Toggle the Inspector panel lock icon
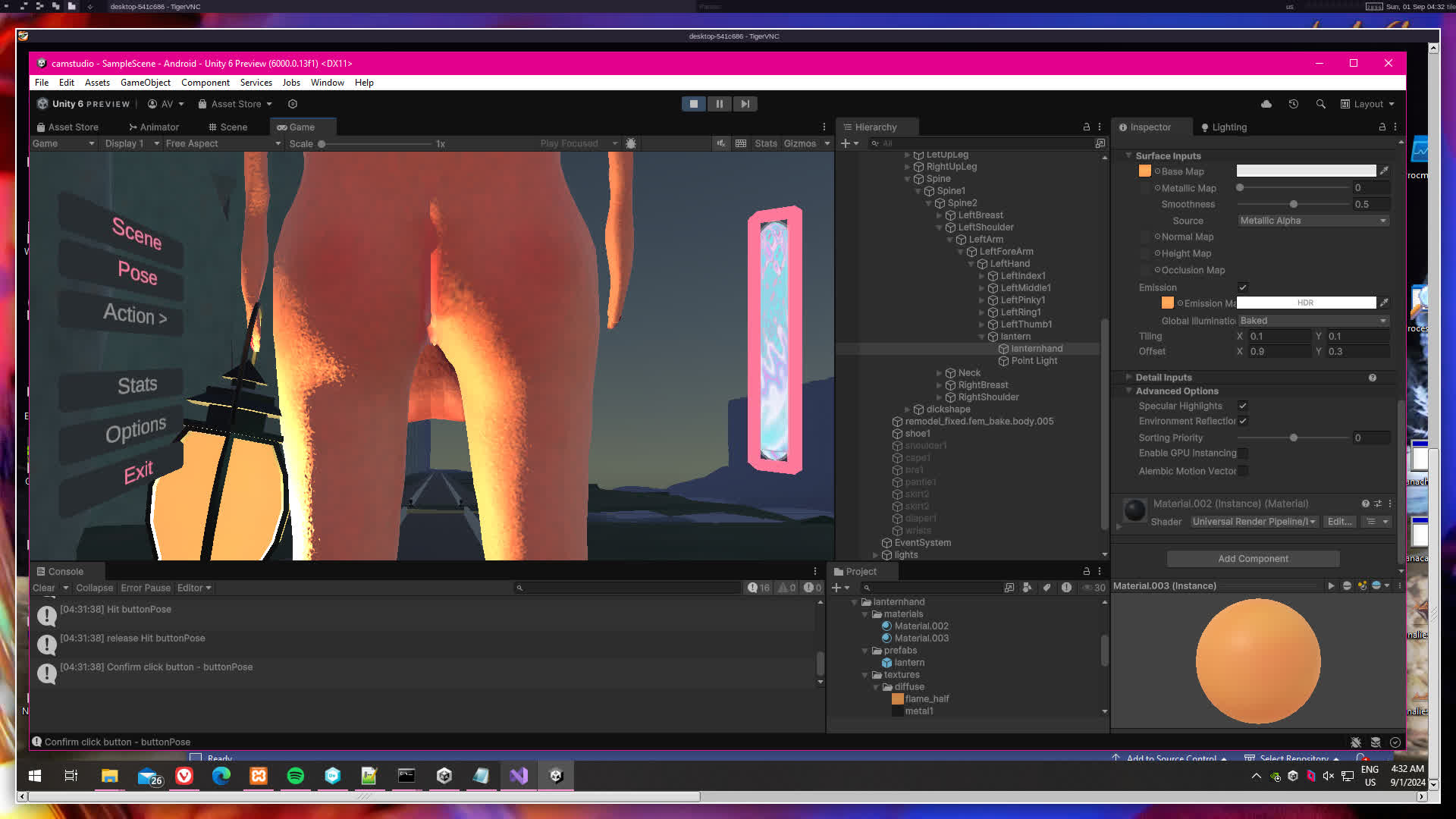Image resolution: width=1456 pixels, height=819 pixels. click(x=1382, y=127)
